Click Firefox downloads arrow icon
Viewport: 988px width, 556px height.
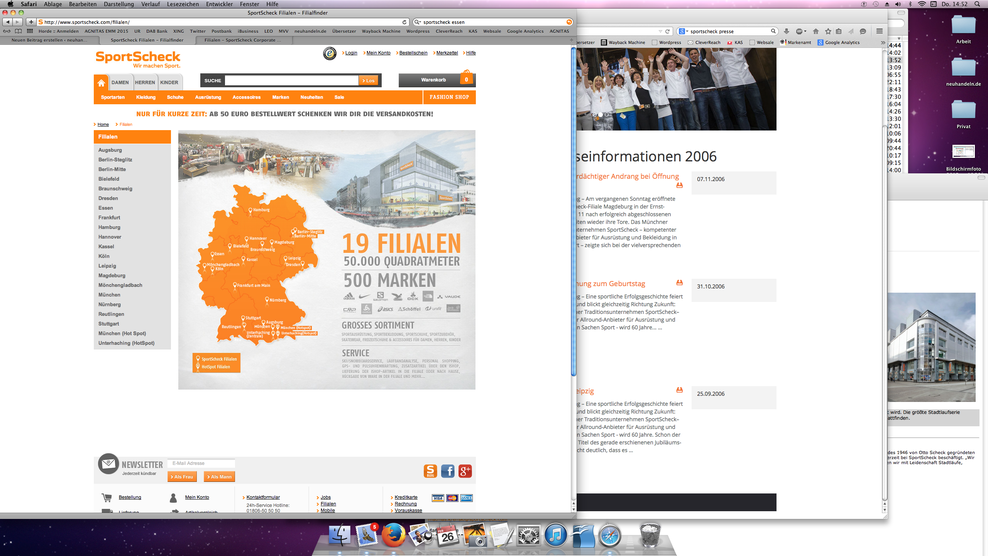tap(786, 31)
